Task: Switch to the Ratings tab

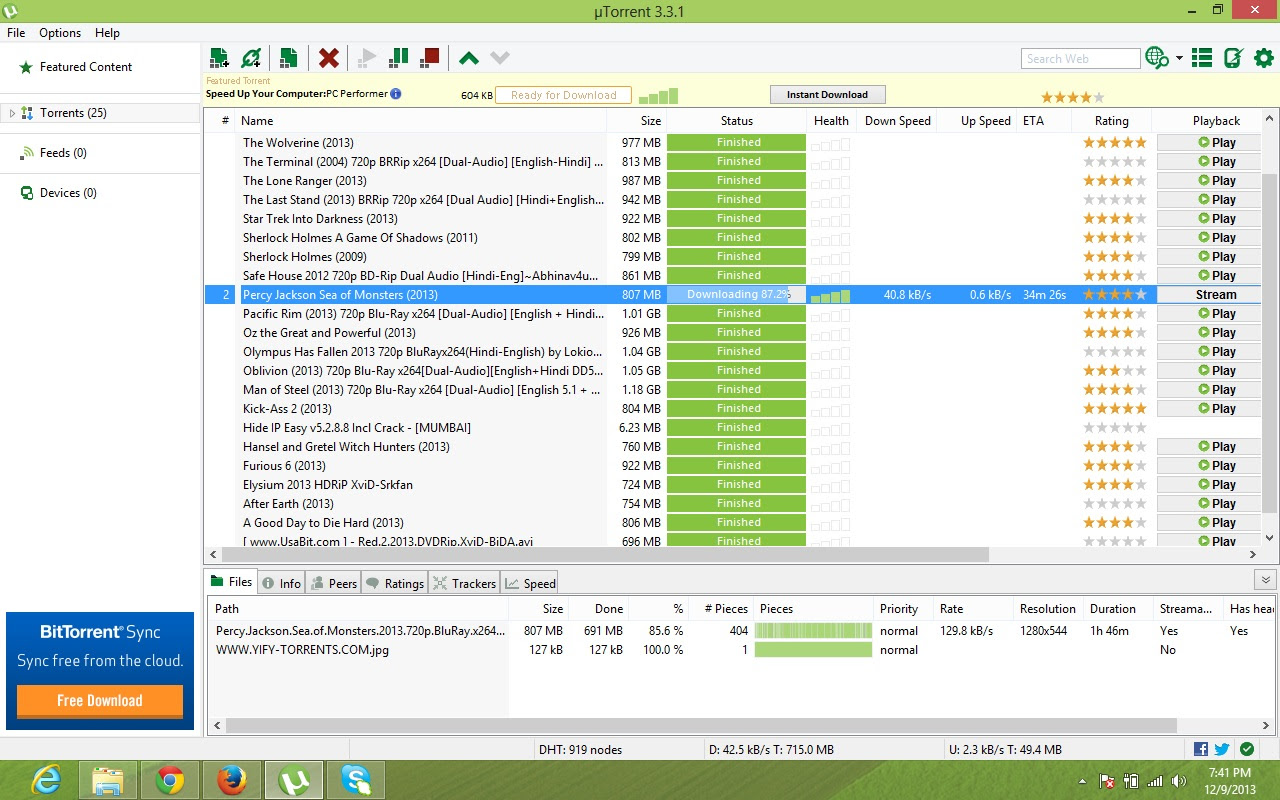Action: coord(394,583)
